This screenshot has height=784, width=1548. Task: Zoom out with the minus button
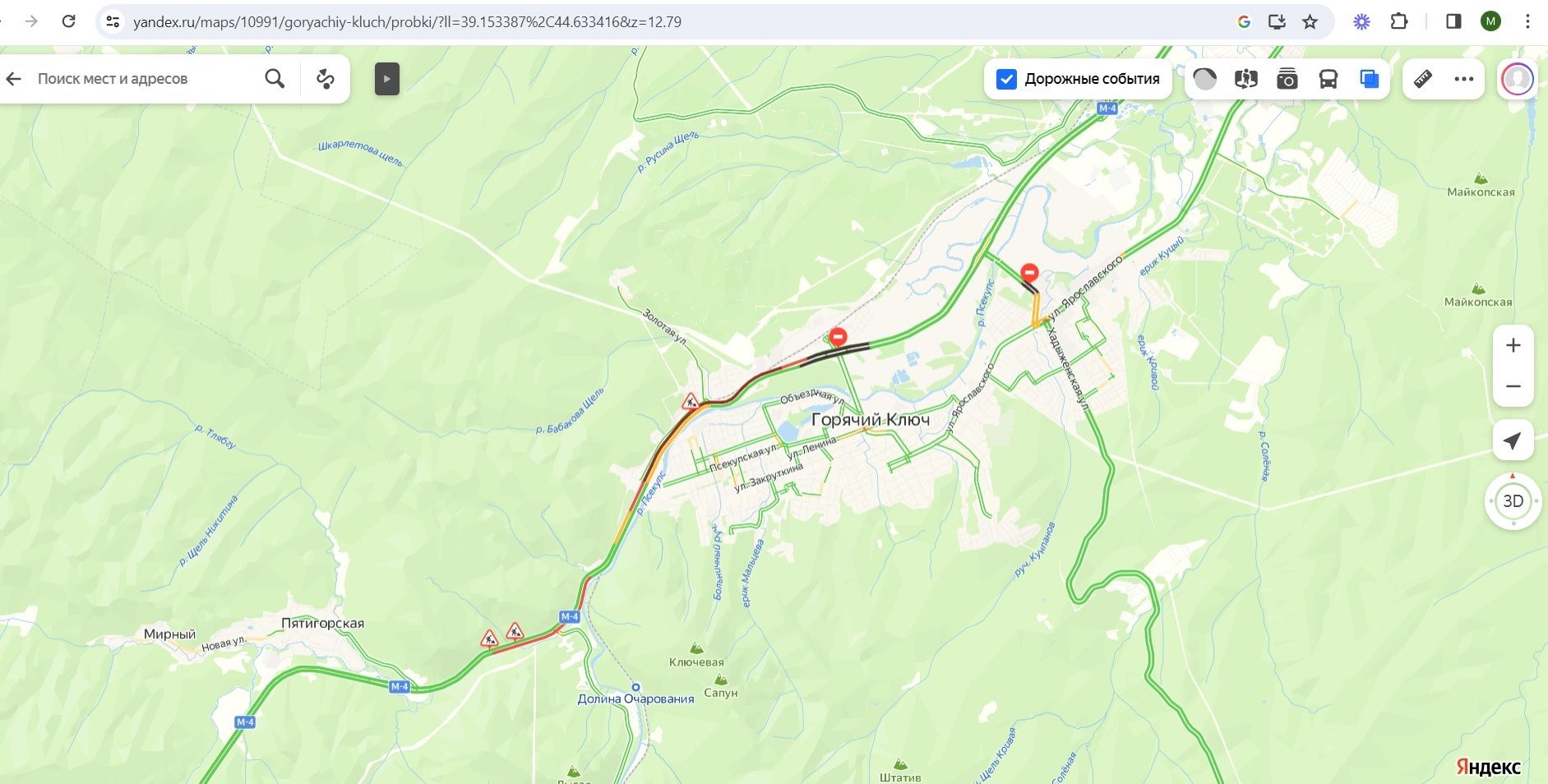pos(1513,386)
